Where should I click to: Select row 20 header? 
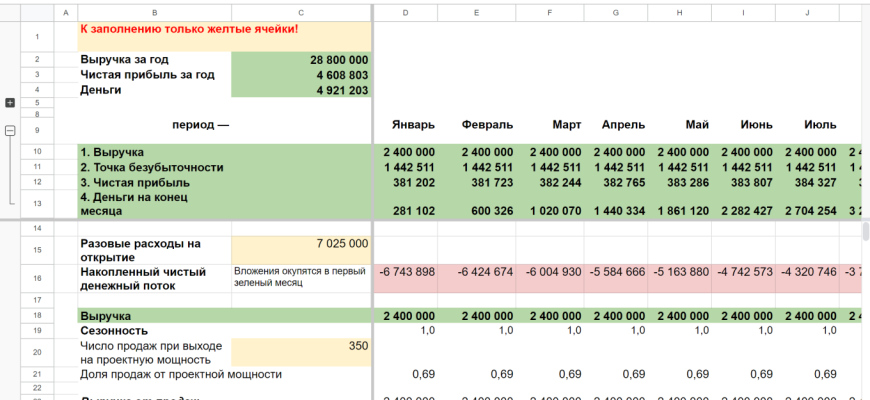click(37, 352)
